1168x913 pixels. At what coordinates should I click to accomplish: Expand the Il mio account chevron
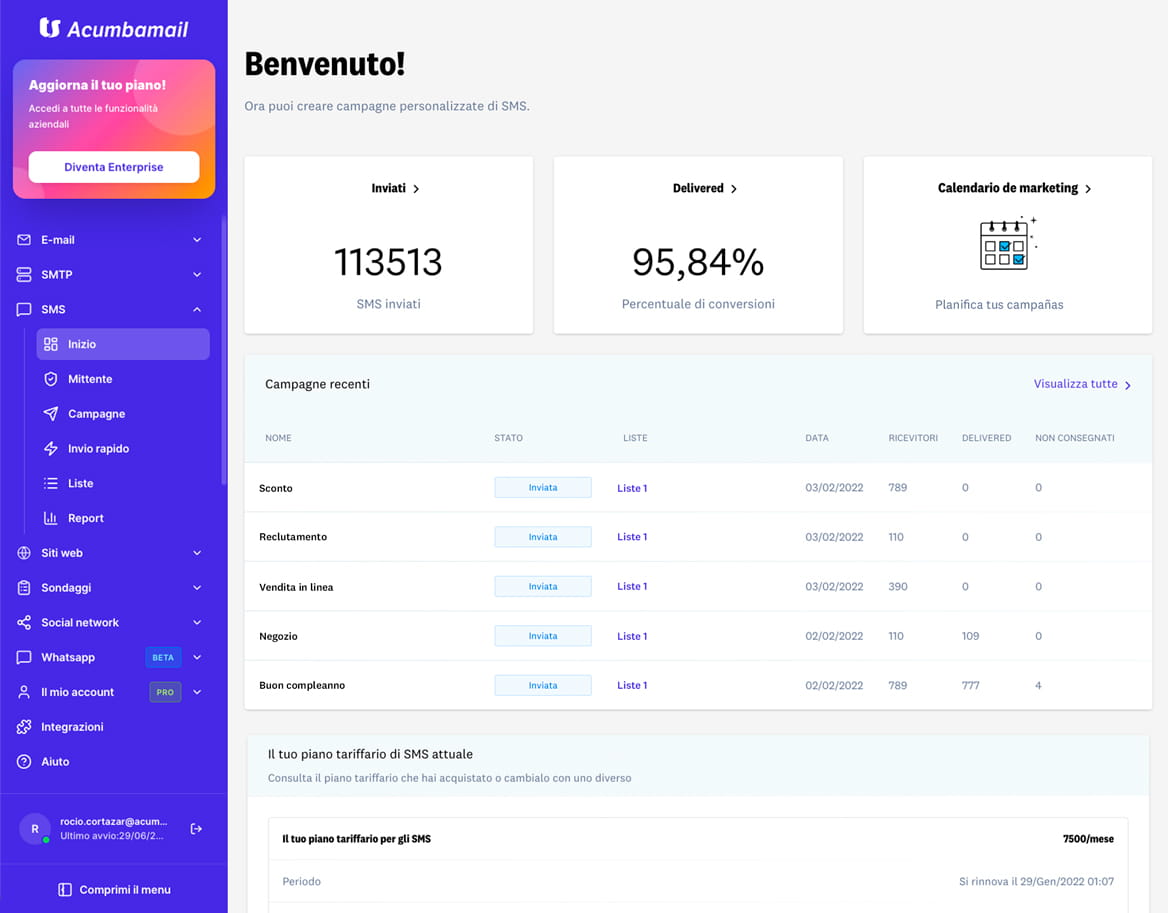coord(197,692)
